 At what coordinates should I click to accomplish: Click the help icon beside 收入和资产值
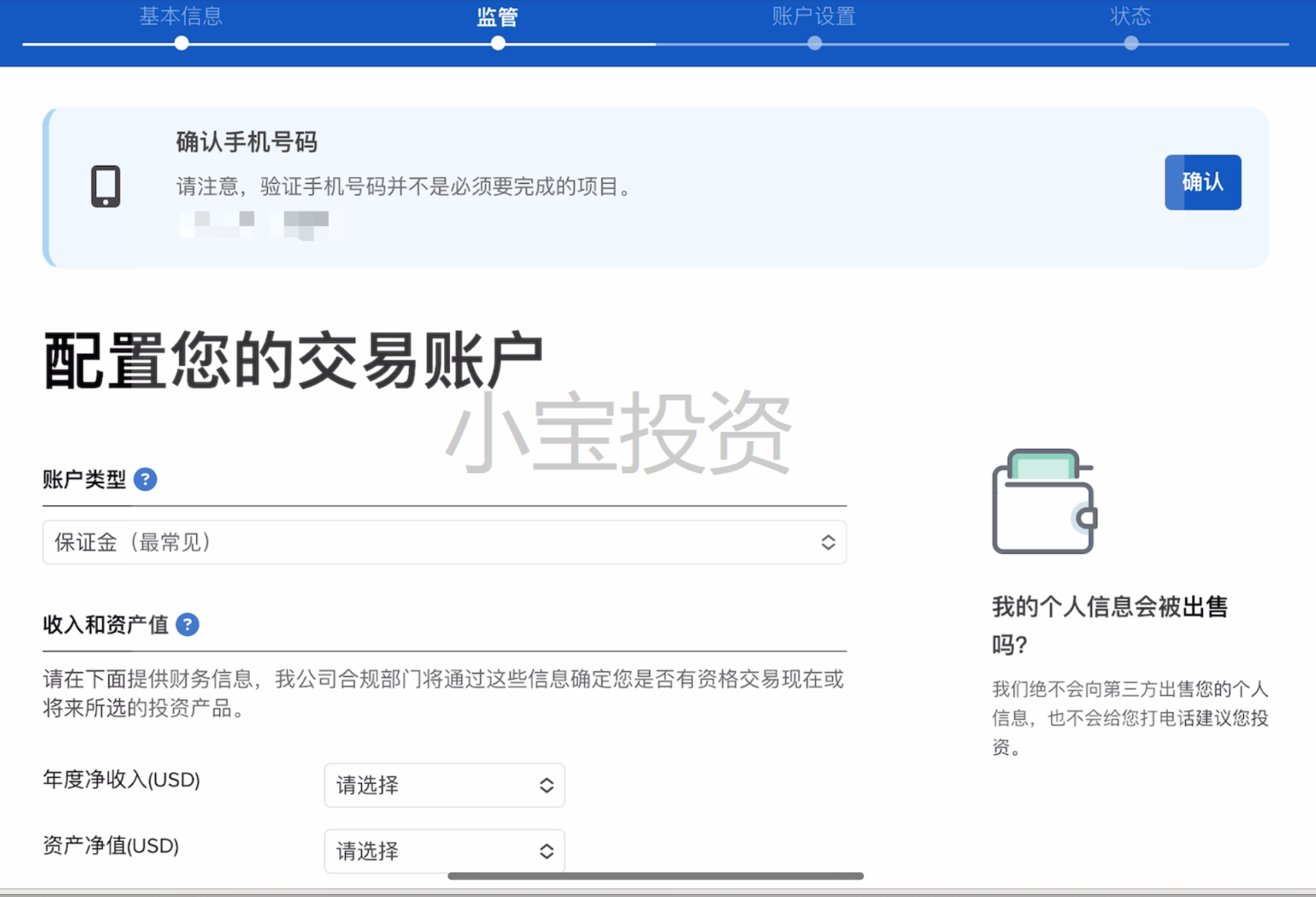(x=187, y=625)
